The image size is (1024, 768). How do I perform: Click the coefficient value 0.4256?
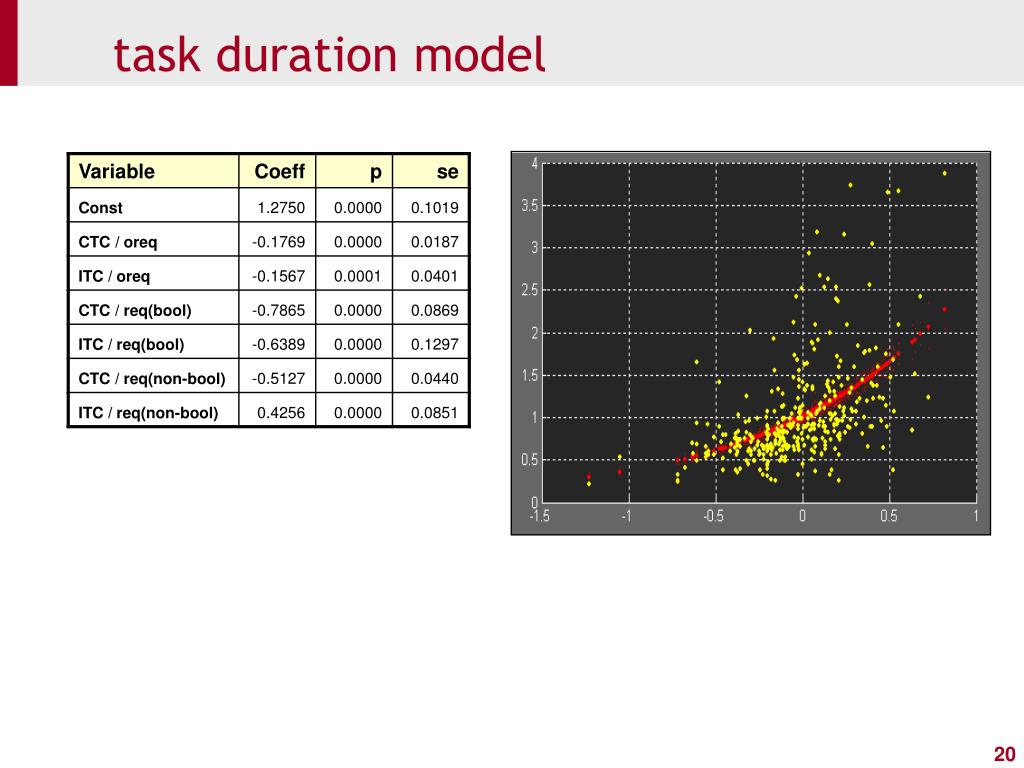pyautogui.click(x=281, y=412)
